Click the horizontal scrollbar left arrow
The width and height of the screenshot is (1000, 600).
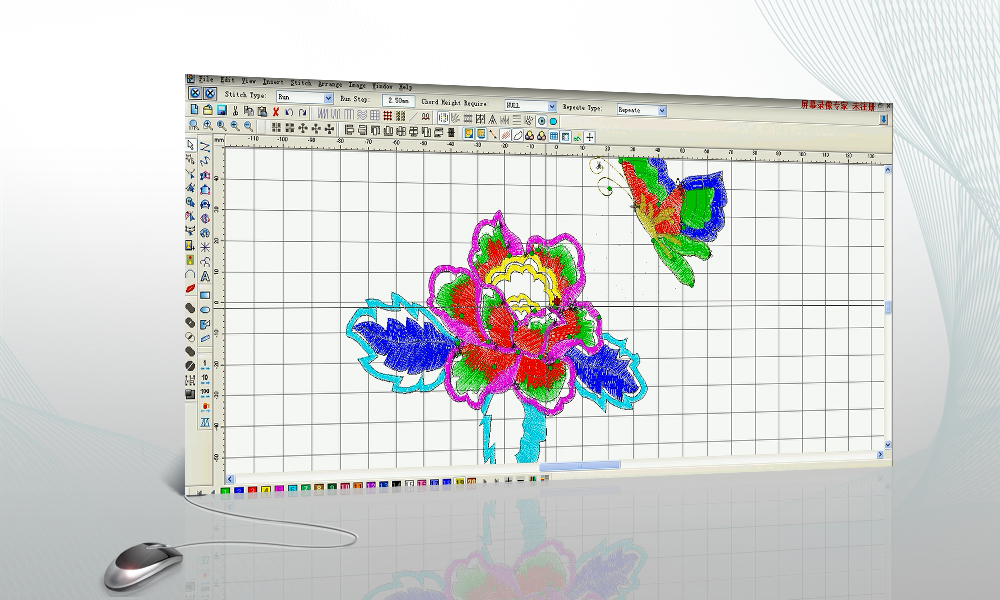(x=230, y=479)
